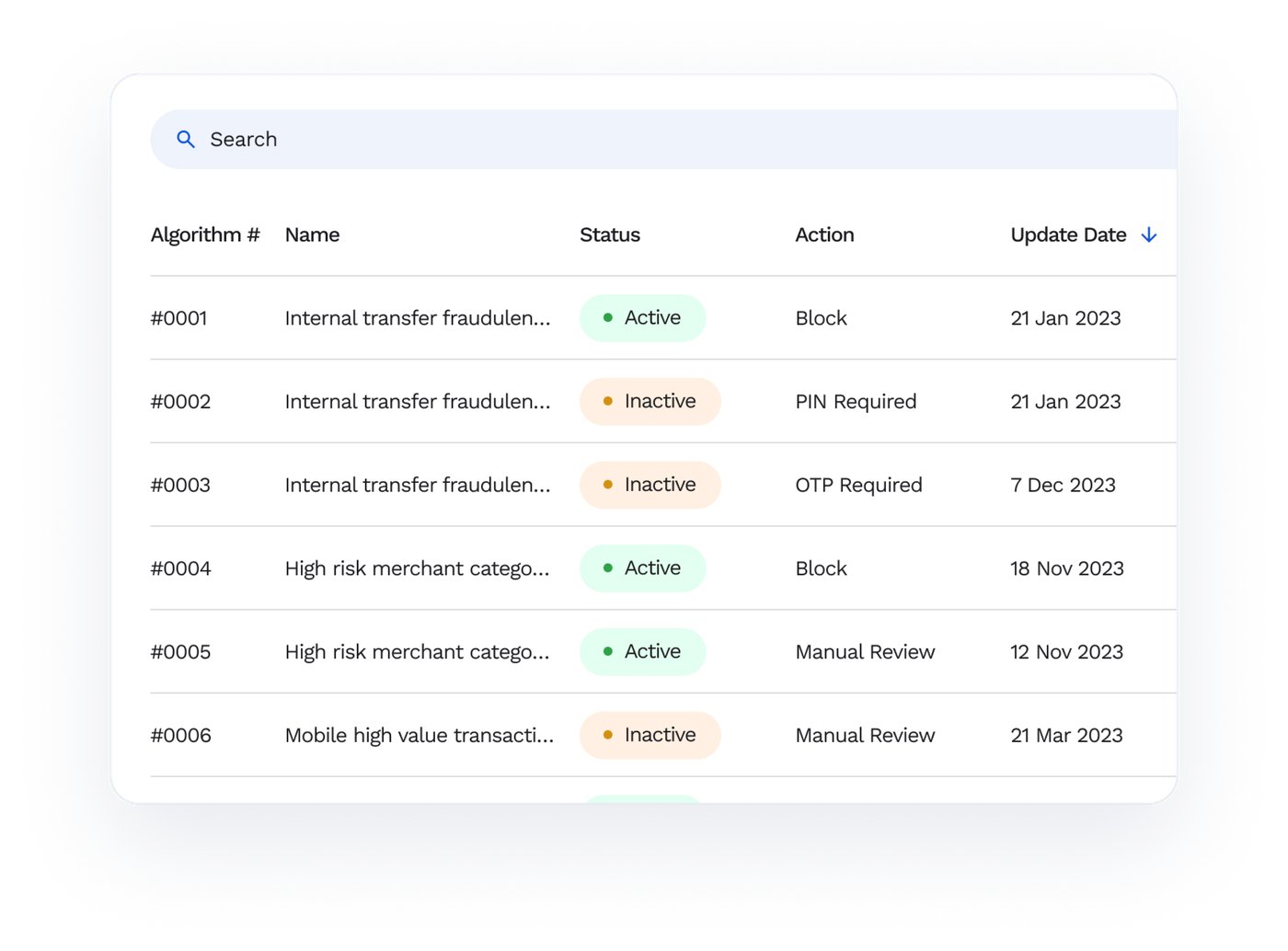Image resolution: width=1288 pixels, height=951 pixels.
Task: Focus the Search input field
Action: tap(663, 140)
